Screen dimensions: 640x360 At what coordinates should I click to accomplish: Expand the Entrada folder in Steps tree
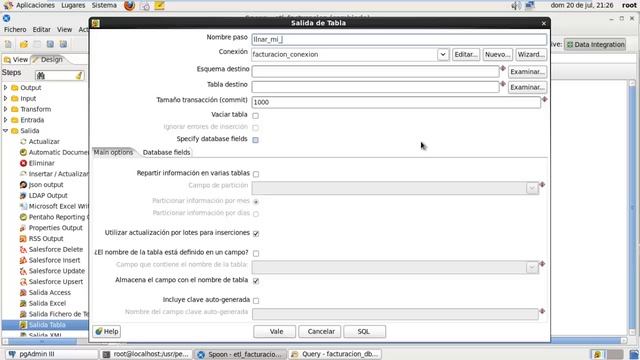pyautogui.click(x=5, y=120)
